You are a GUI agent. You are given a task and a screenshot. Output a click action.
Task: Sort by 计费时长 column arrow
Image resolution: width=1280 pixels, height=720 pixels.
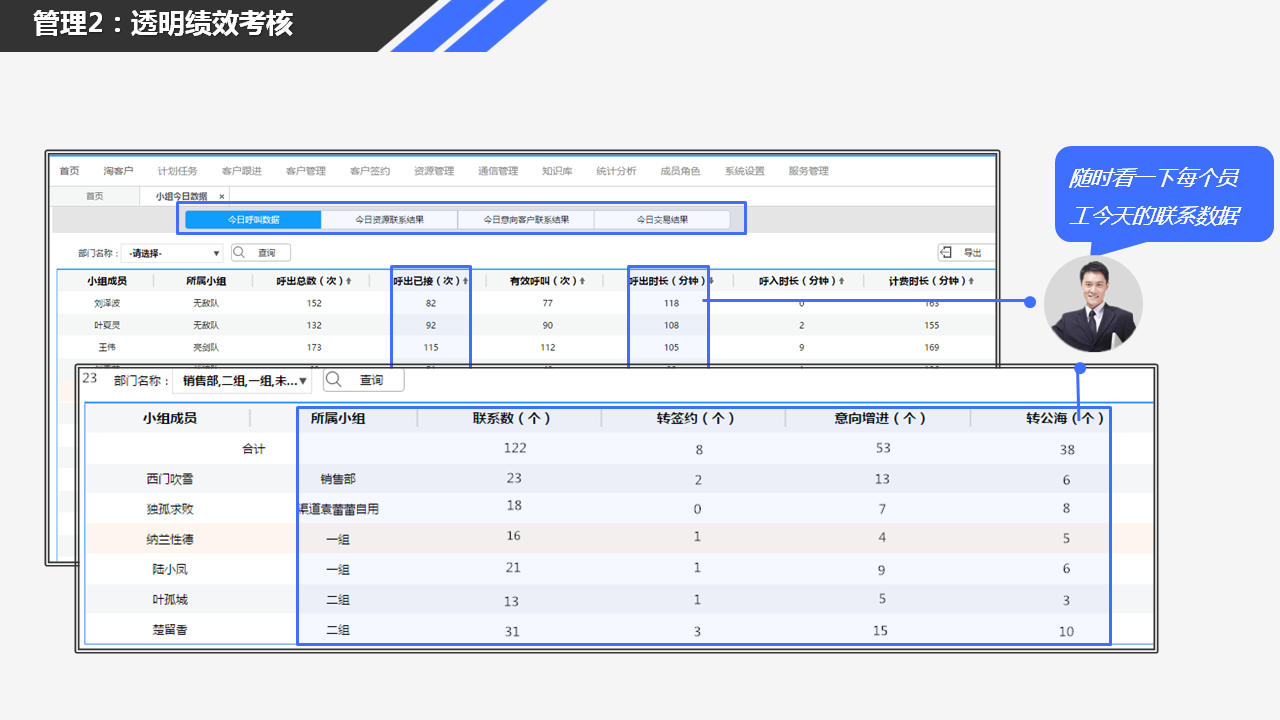pos(970,282)
